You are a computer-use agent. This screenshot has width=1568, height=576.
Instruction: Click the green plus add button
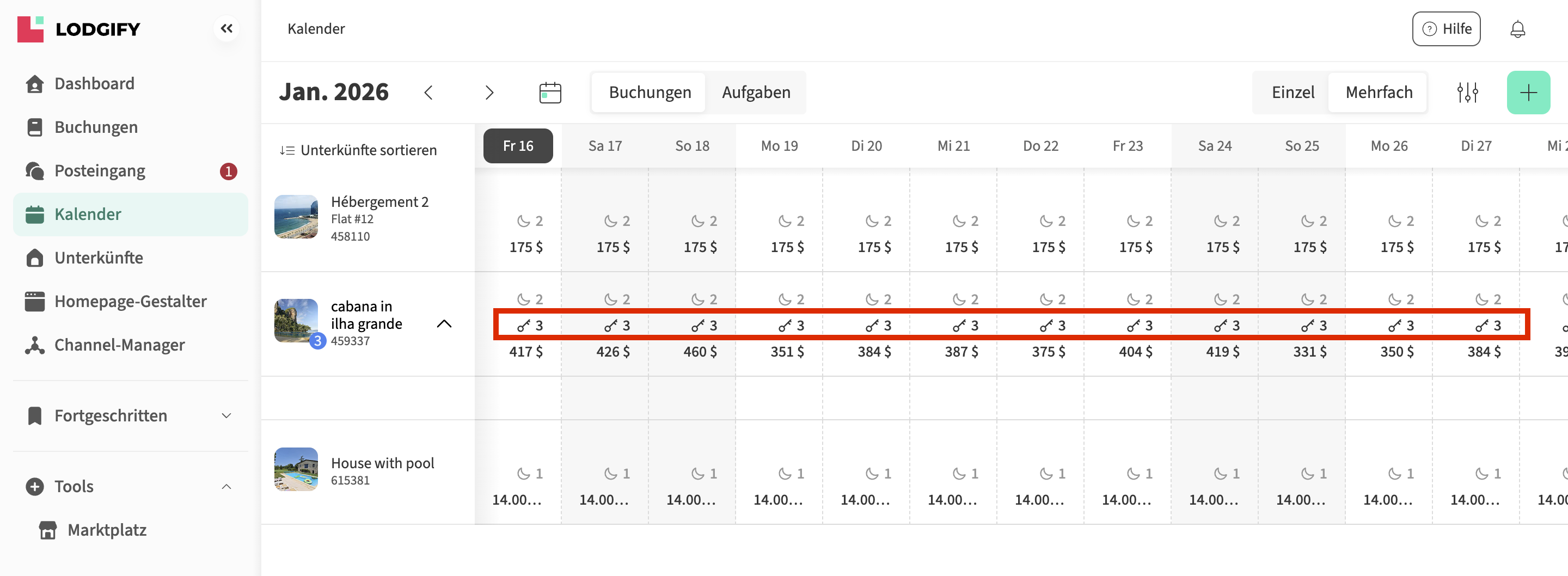1528,93
